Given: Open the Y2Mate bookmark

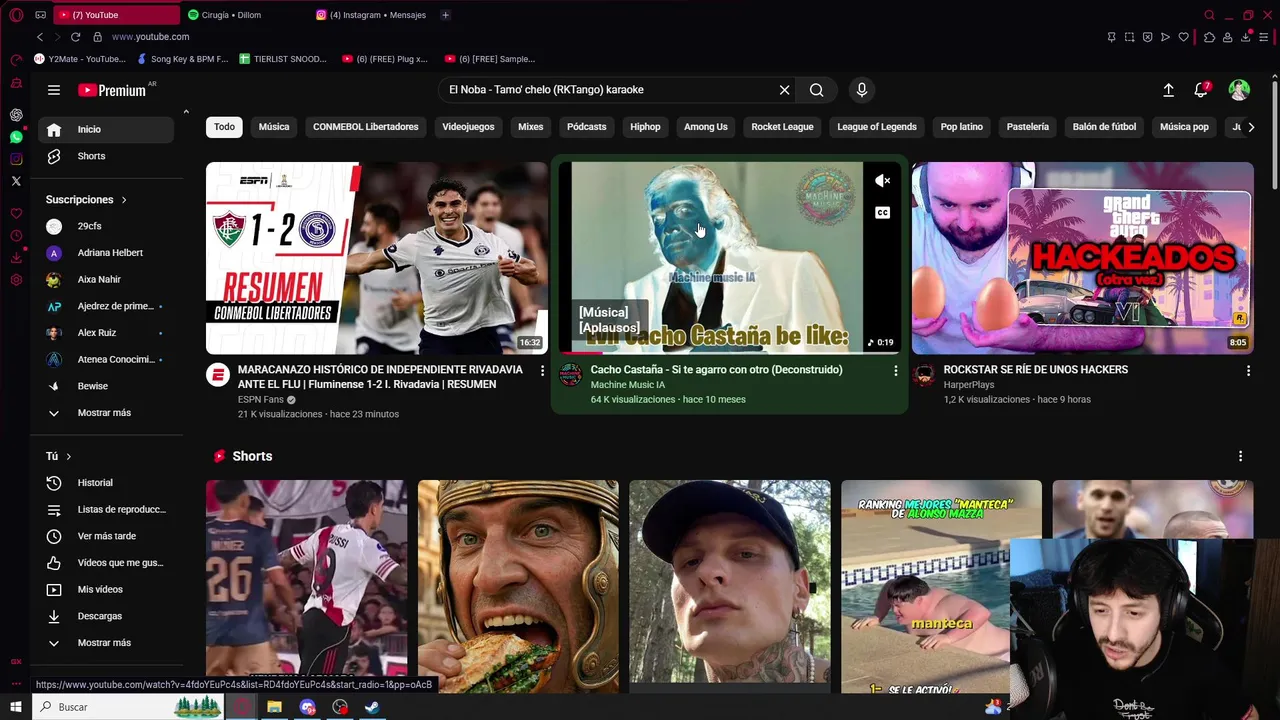Looking at the screenshot, I should point(80,59).
